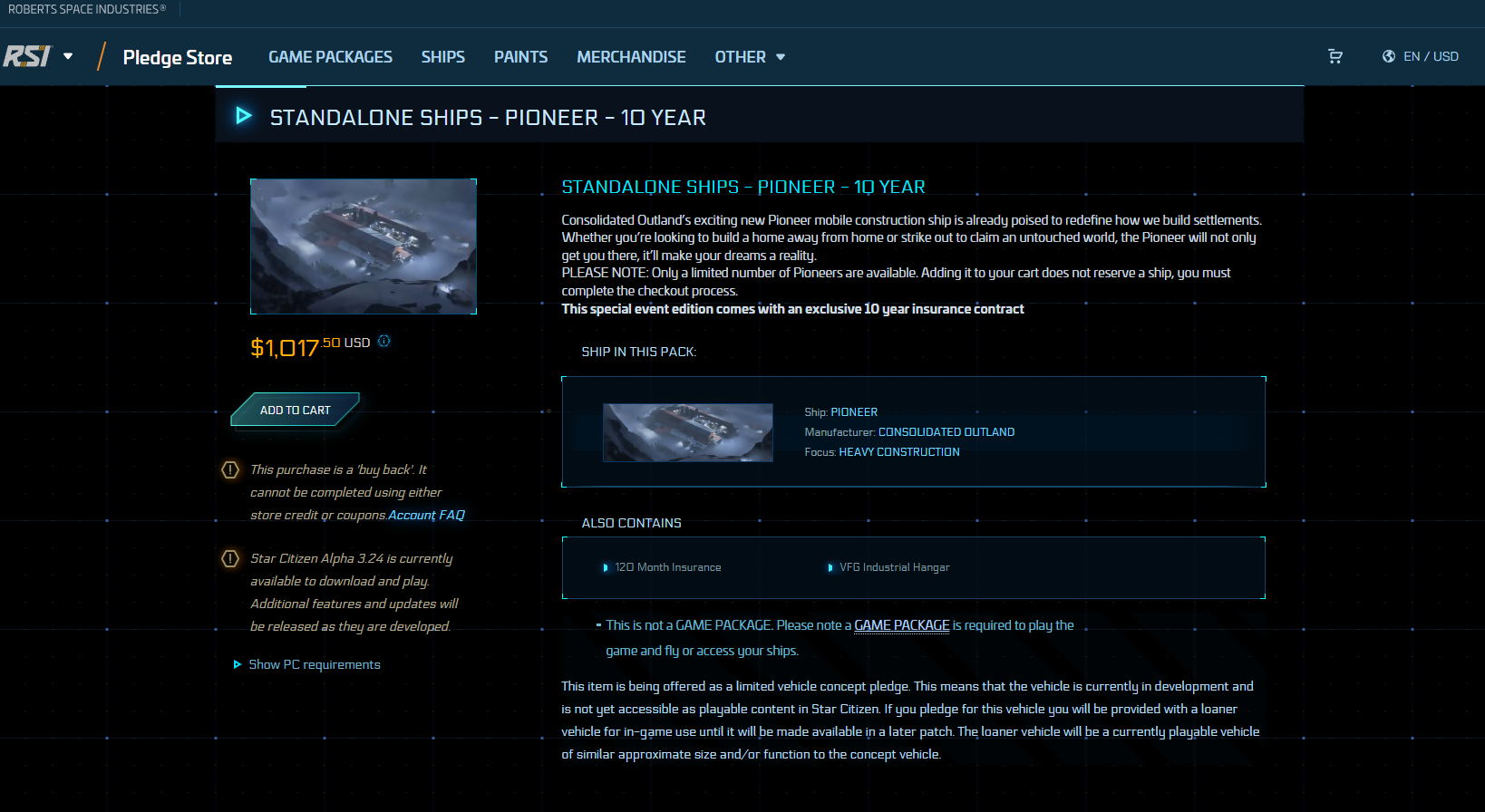The height and width of the screenshot is (812, 1485).
Task: Click the price info icon next to USD
Action: click(384, 341)
